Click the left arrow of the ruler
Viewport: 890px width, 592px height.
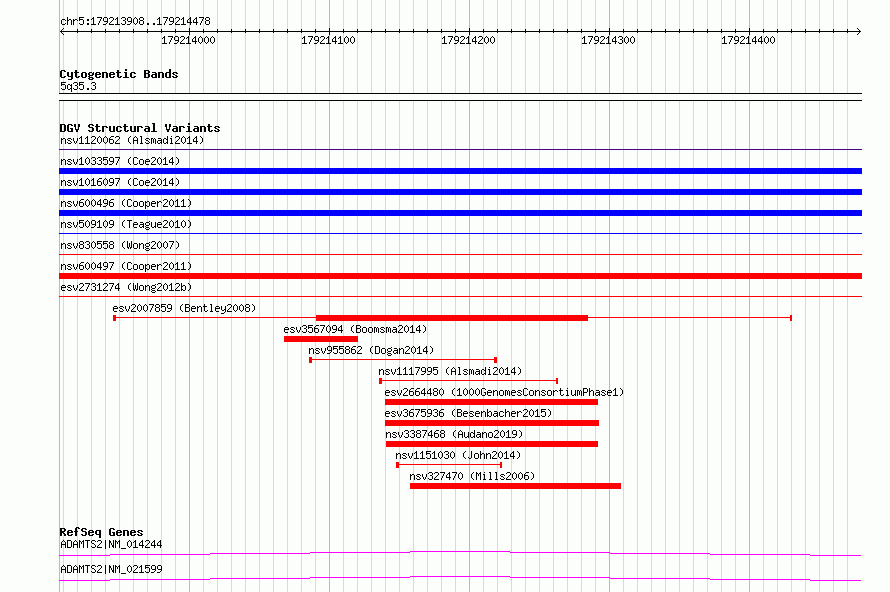click(x=62, y=31)
